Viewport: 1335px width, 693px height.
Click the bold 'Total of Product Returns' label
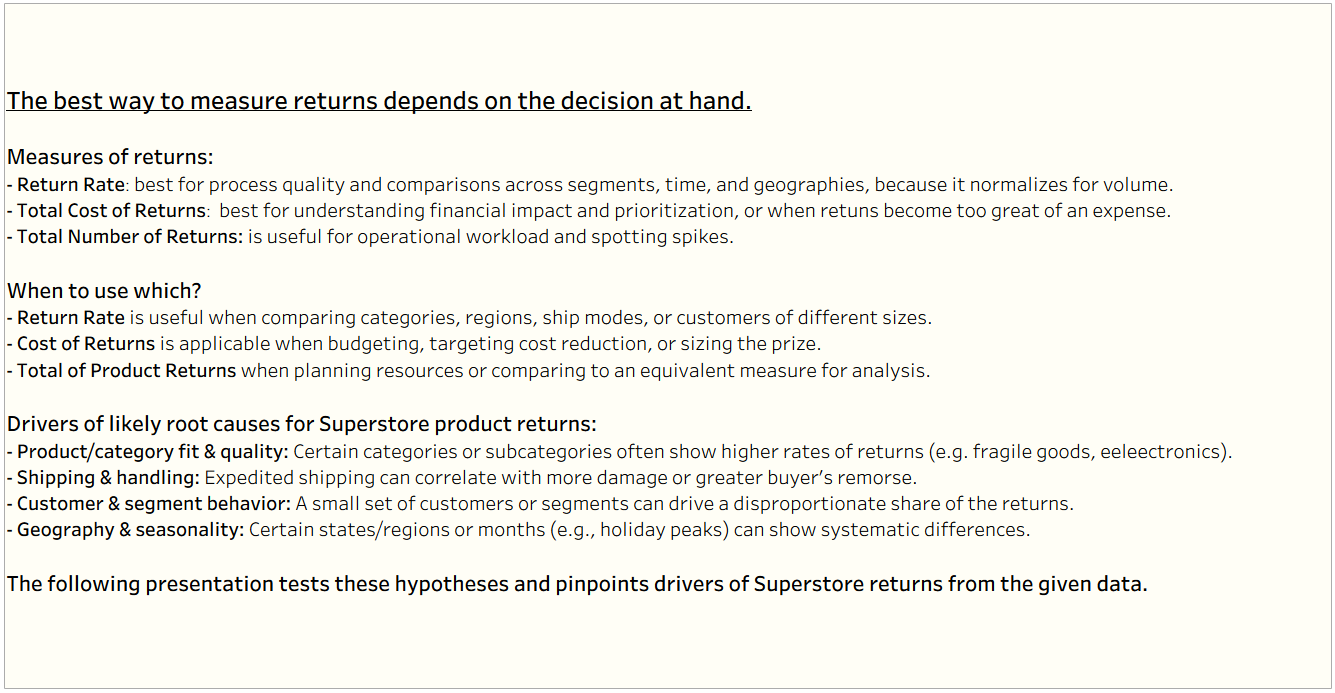[127, 371]
